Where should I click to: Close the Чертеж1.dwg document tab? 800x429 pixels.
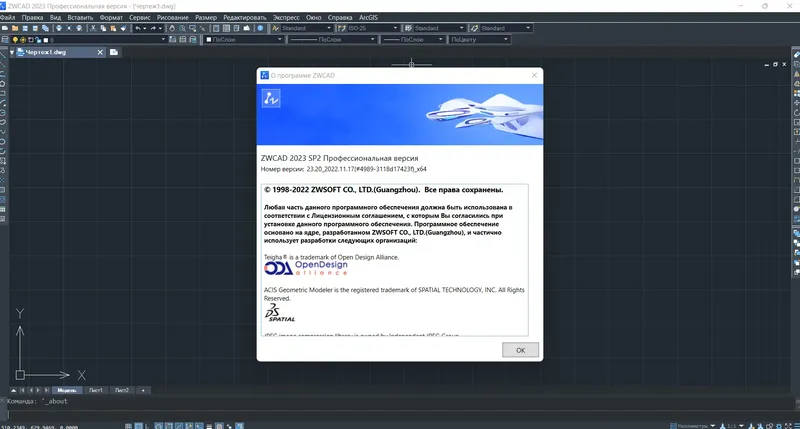point(100,52)
